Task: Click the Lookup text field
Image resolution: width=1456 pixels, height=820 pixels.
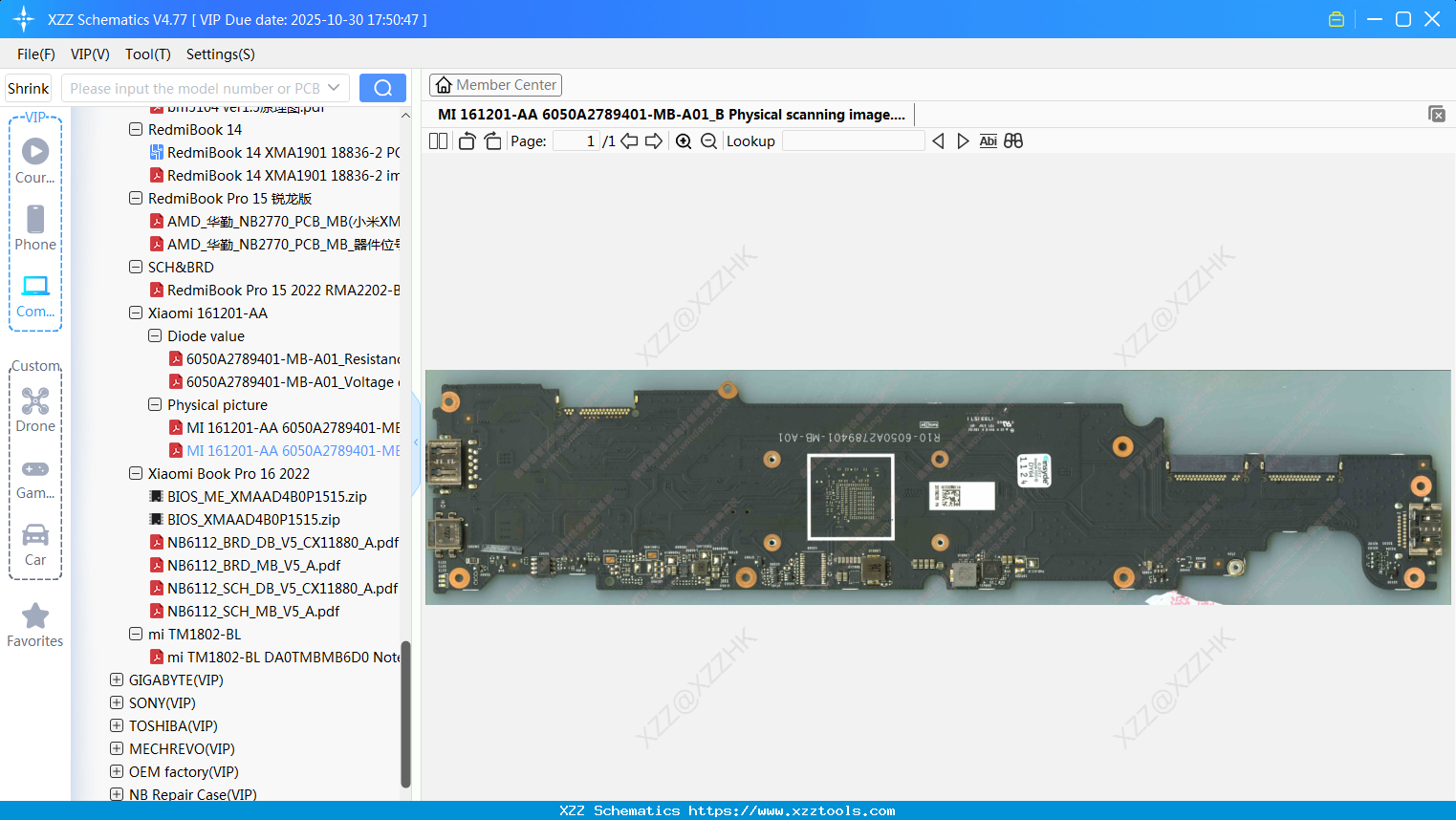Action: (854, 141)
